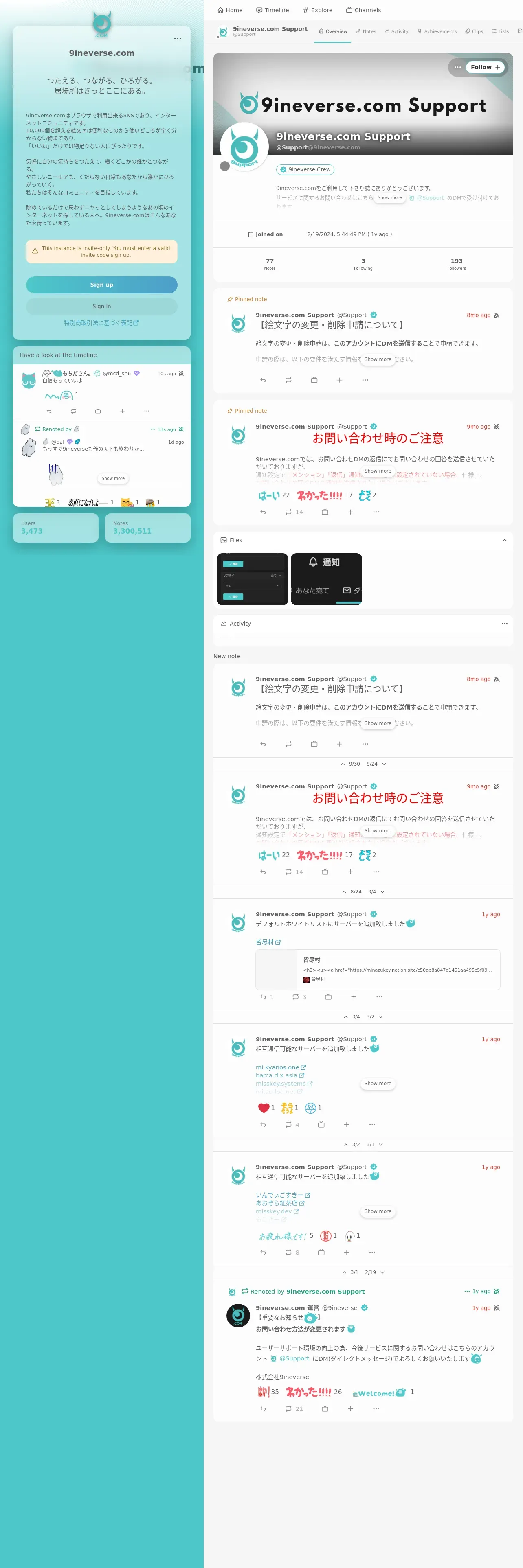The image size is (523, 1568).
Task: Click the 9ineverse Crew role badge
Action: [305, 170]
